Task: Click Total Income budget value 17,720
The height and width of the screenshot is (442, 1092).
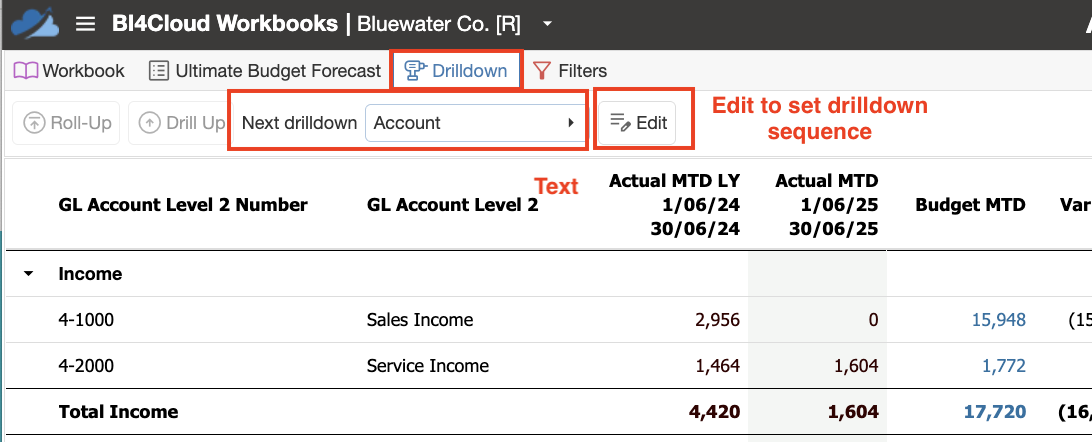Action: tap(994, 412)
